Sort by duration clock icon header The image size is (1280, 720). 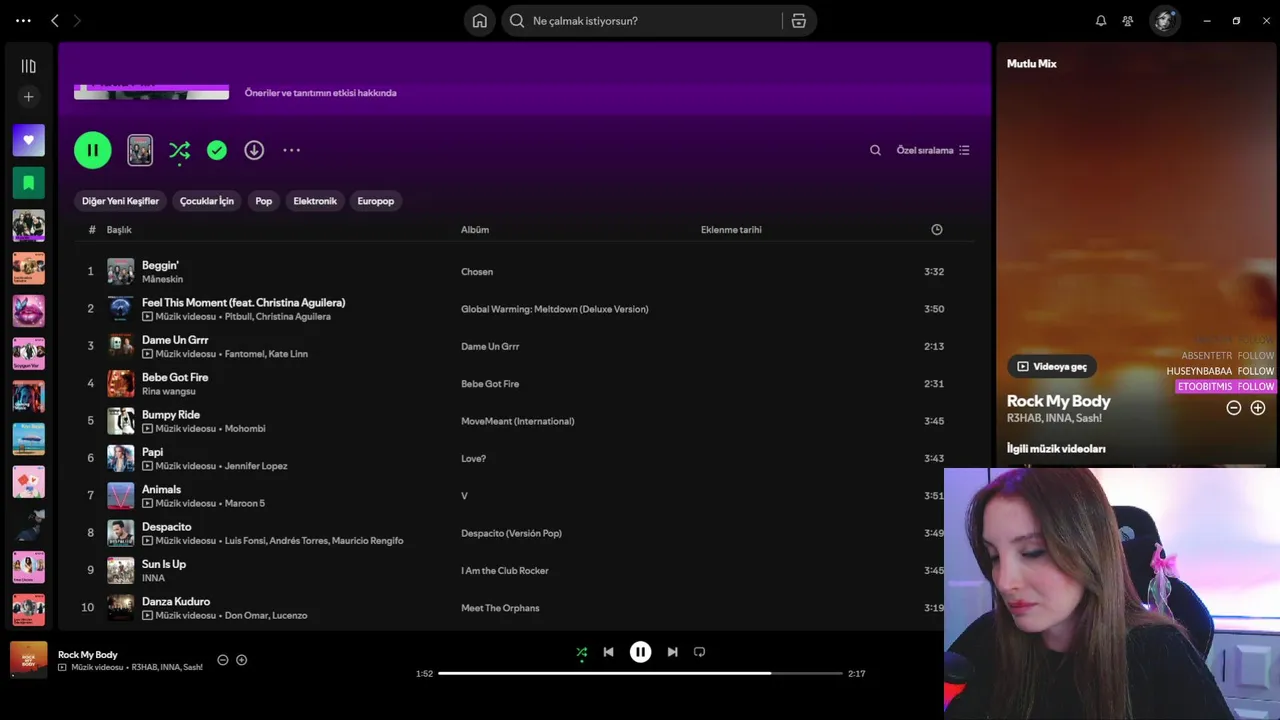click(937, 230)
